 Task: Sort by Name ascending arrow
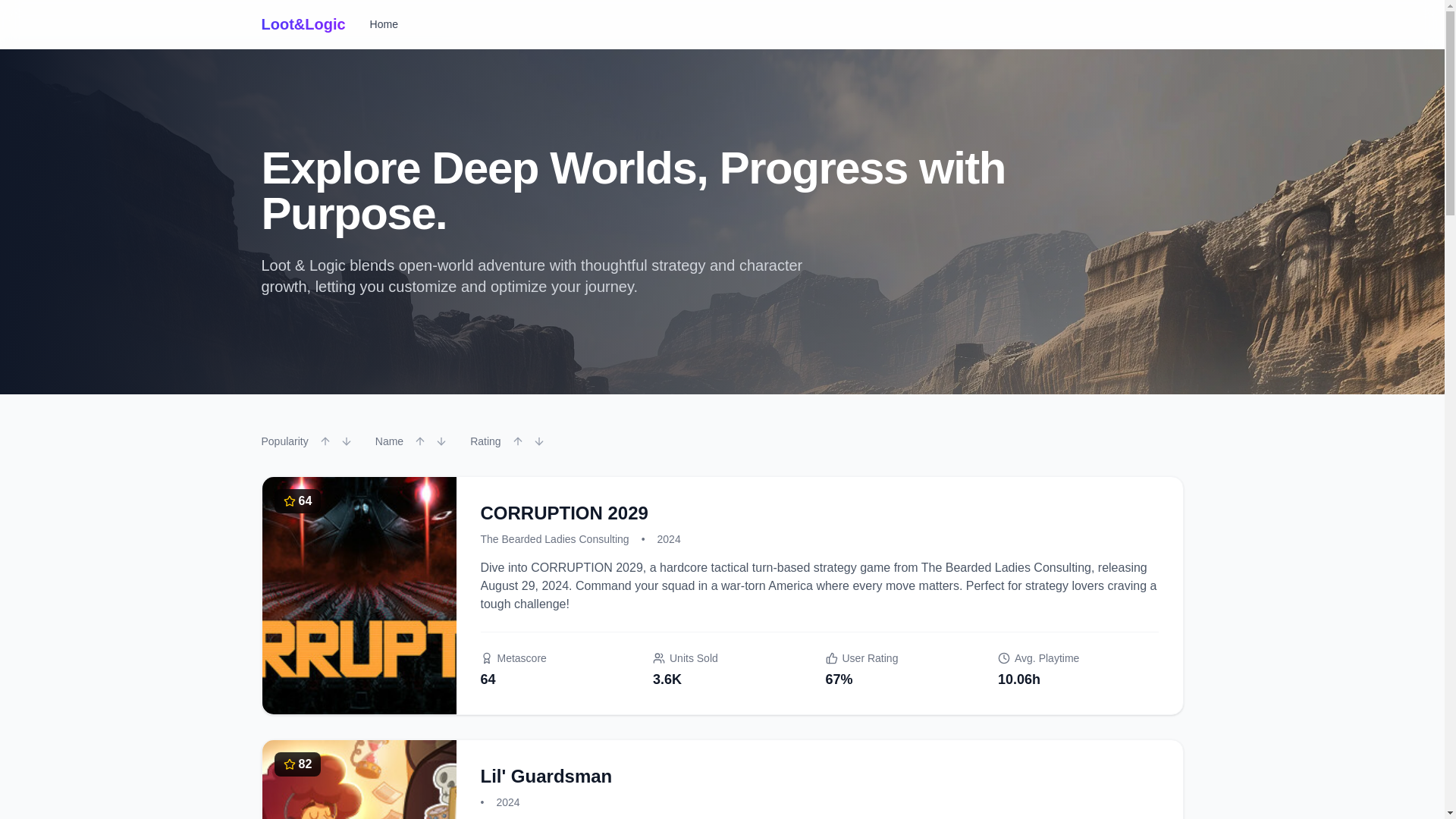click(x=419, y=441)
